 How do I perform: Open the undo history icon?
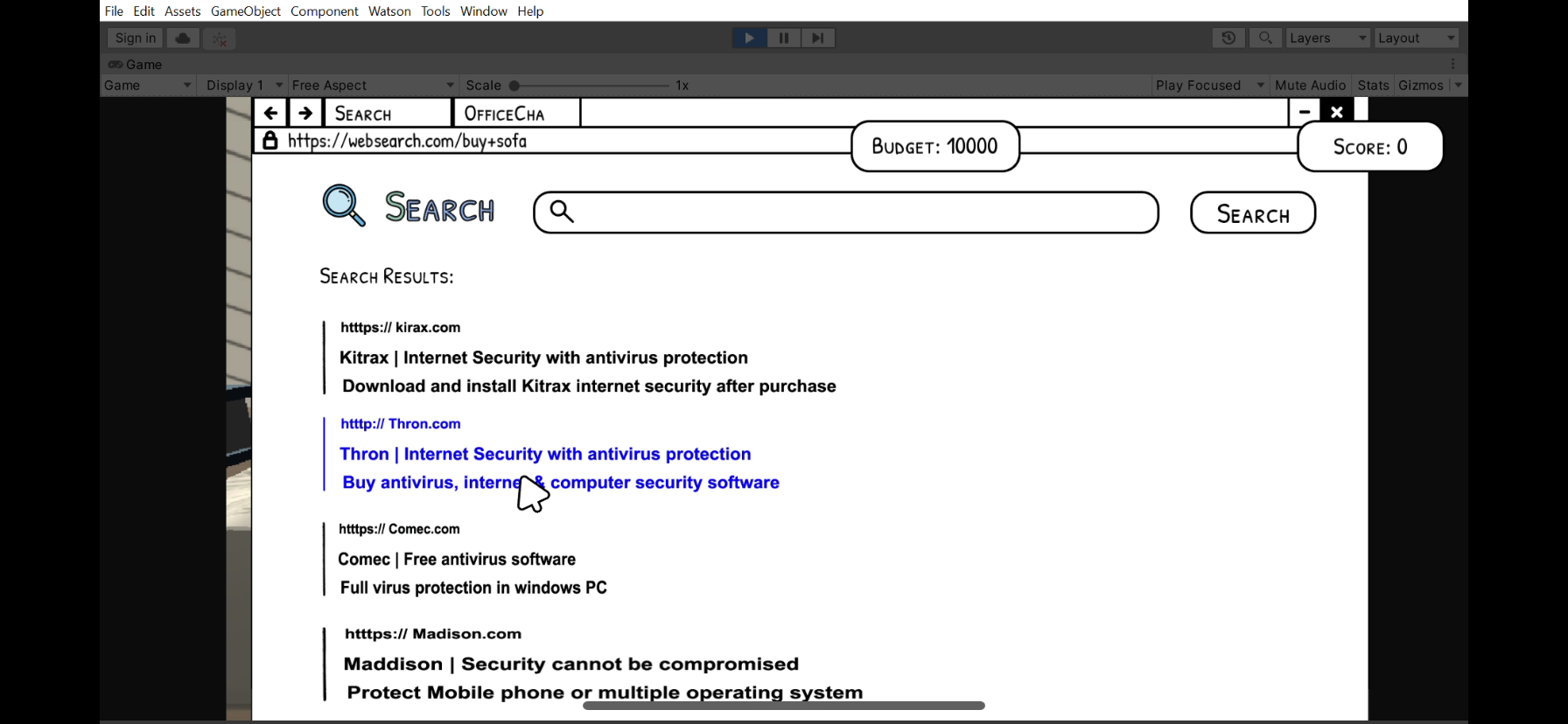[1228, 38]
